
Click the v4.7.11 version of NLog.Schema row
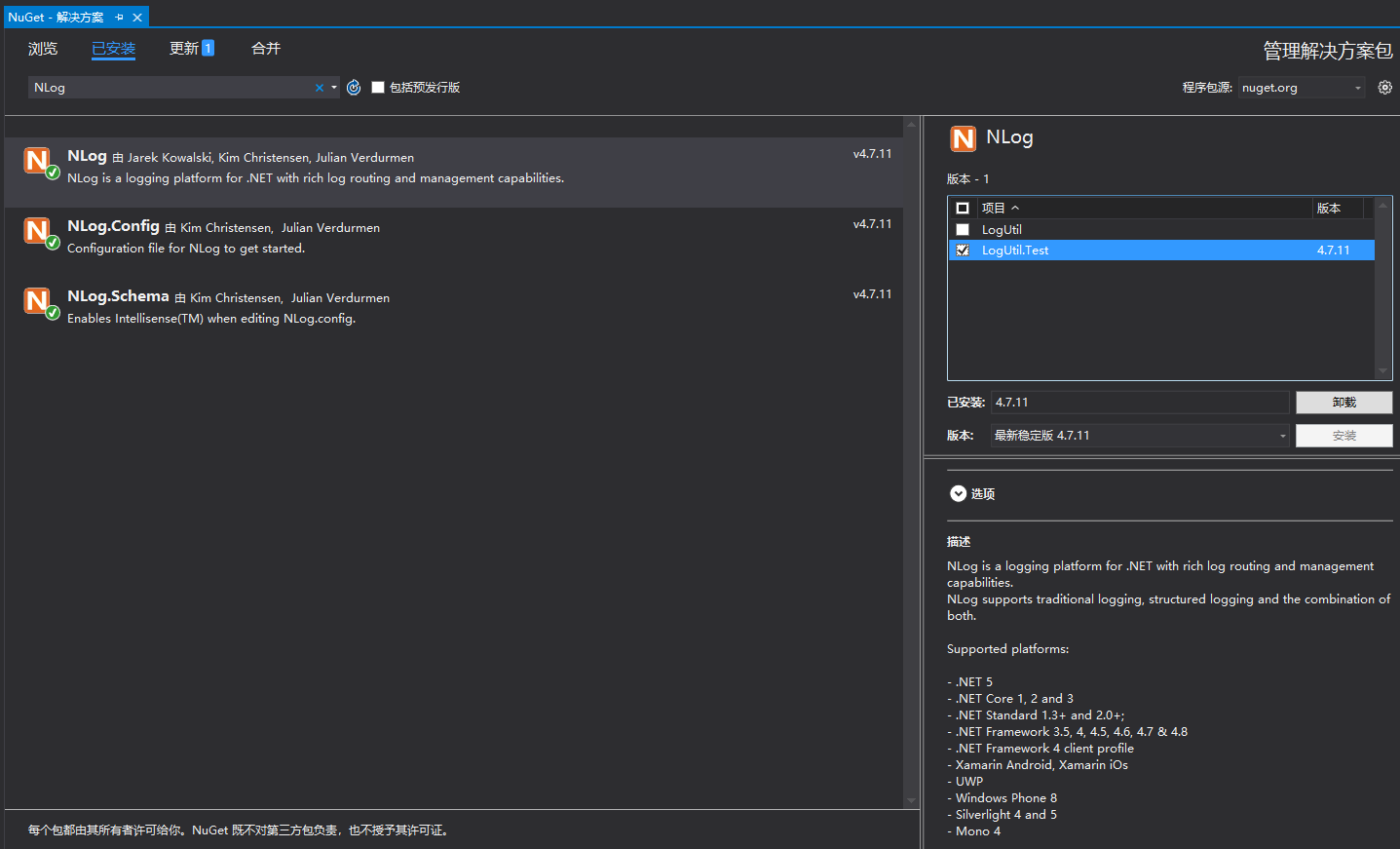(872, 294)
